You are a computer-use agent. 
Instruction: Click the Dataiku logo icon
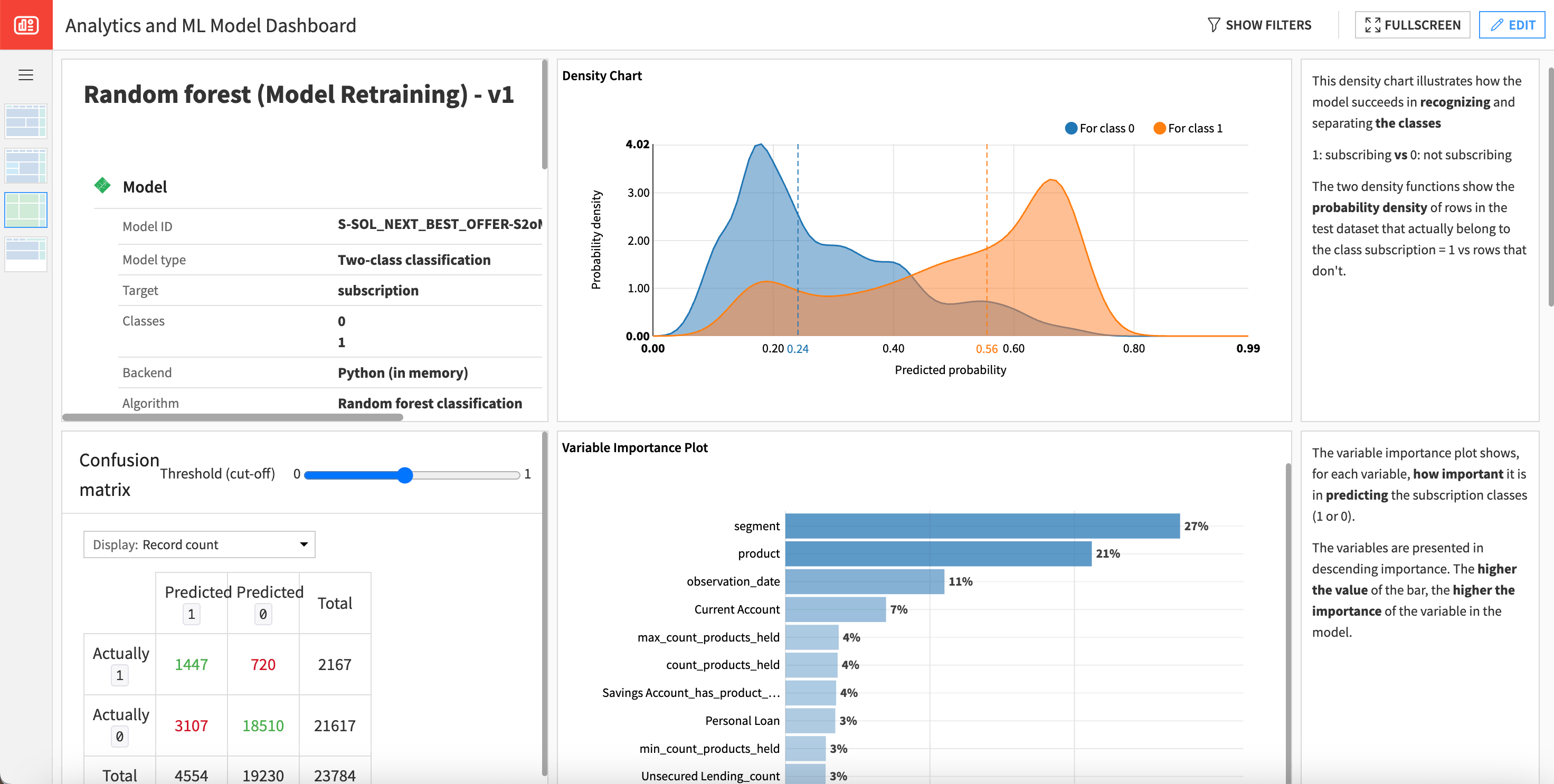click(25, 25)
